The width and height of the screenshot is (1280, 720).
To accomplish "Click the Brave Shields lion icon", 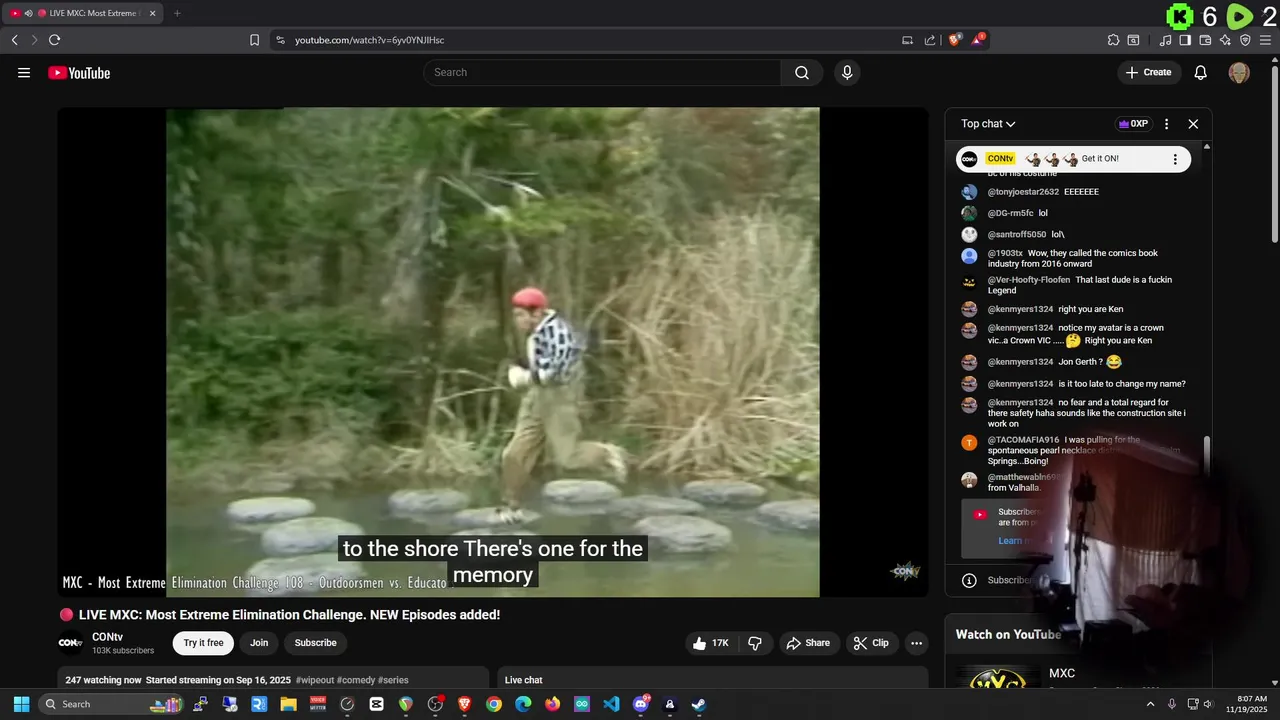I will (955, 40).
